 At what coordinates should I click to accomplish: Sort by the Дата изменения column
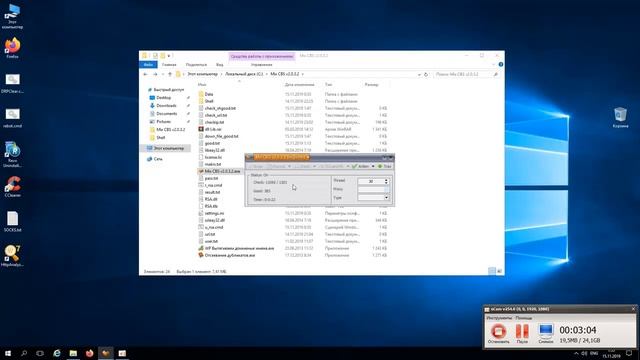300,84
